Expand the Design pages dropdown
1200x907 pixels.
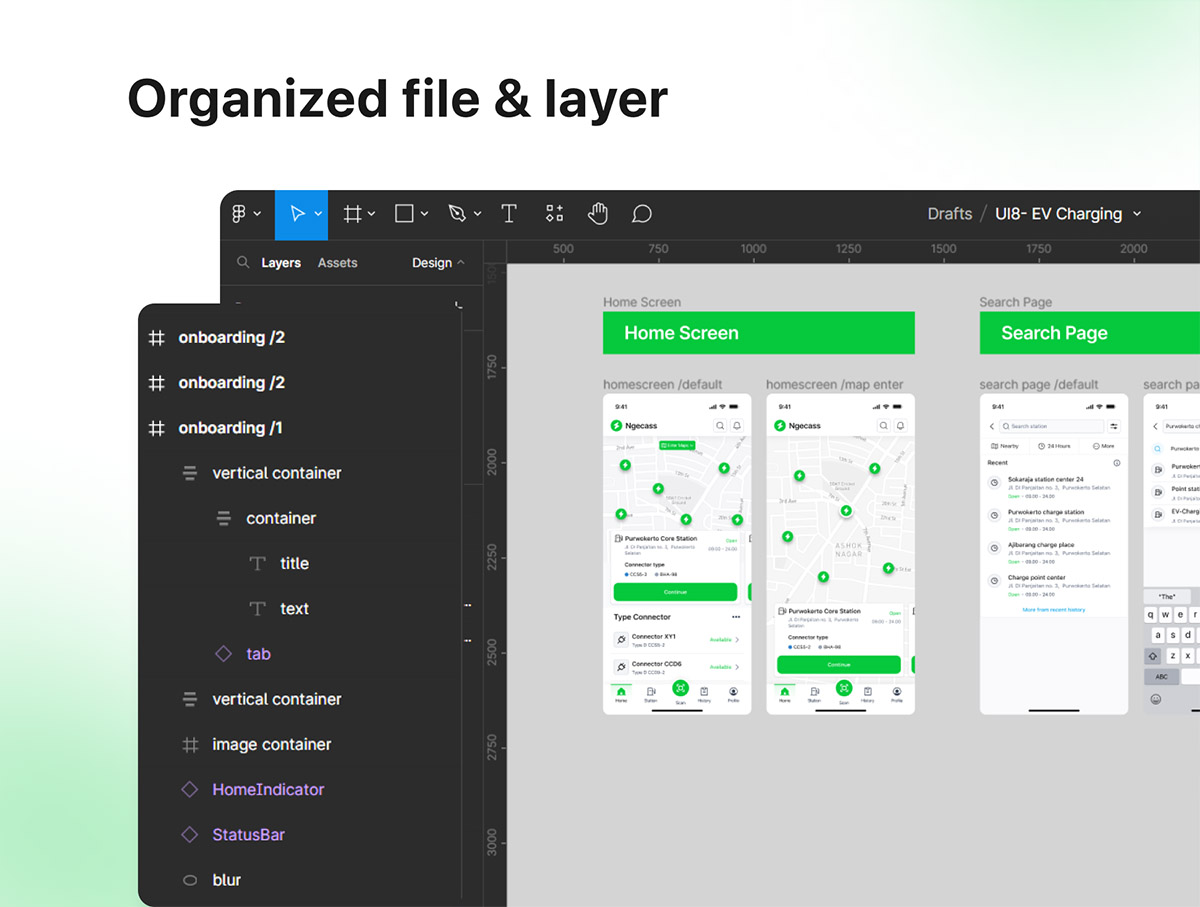click(x=438, y=263)
